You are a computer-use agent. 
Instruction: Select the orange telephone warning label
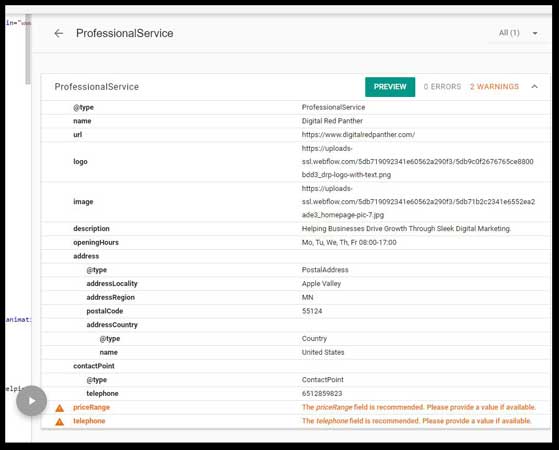(x=89, y=421)
